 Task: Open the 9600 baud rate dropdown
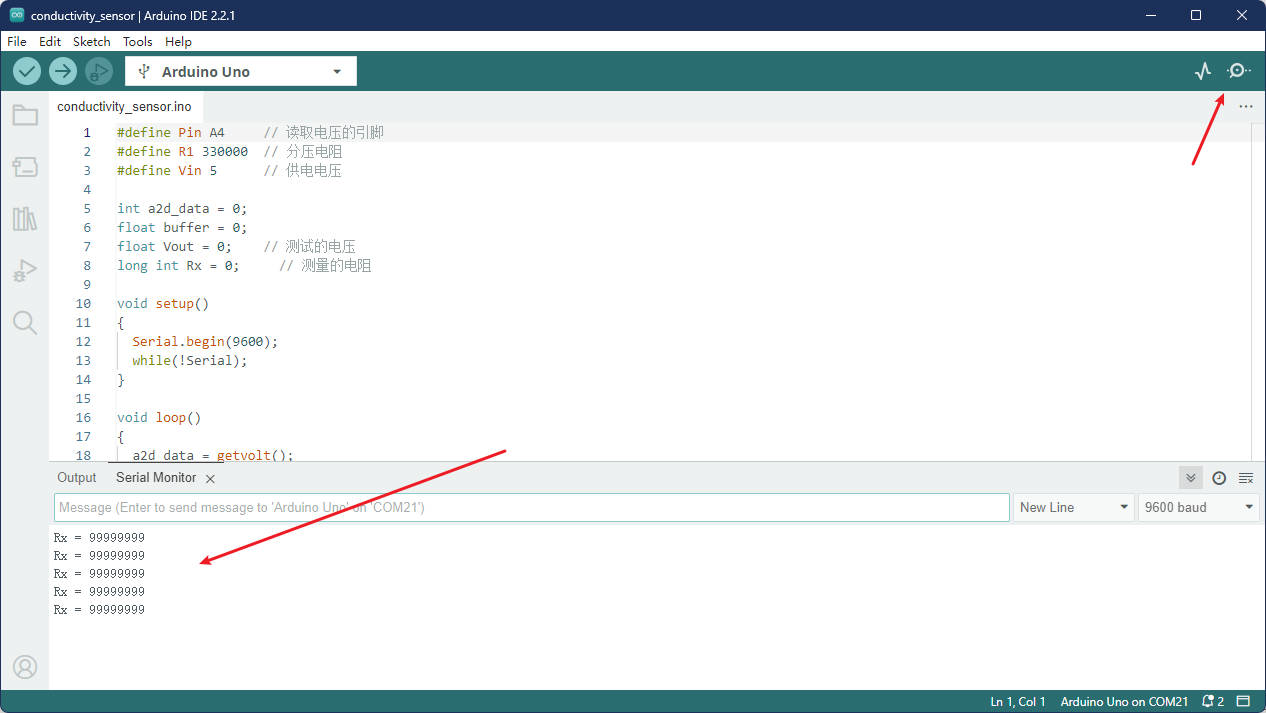(1198, 507)
